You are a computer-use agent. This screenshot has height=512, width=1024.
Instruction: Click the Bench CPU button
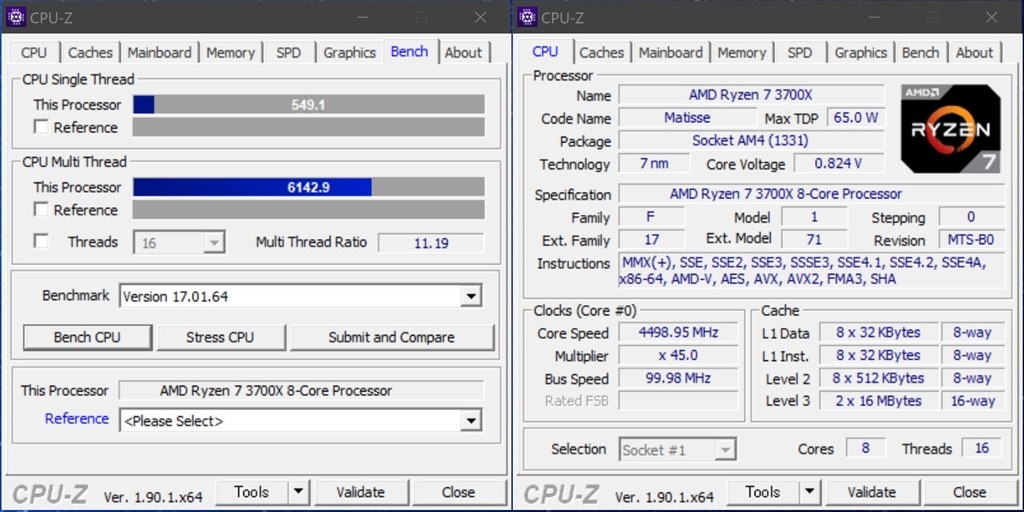click(x=88, y=338)
